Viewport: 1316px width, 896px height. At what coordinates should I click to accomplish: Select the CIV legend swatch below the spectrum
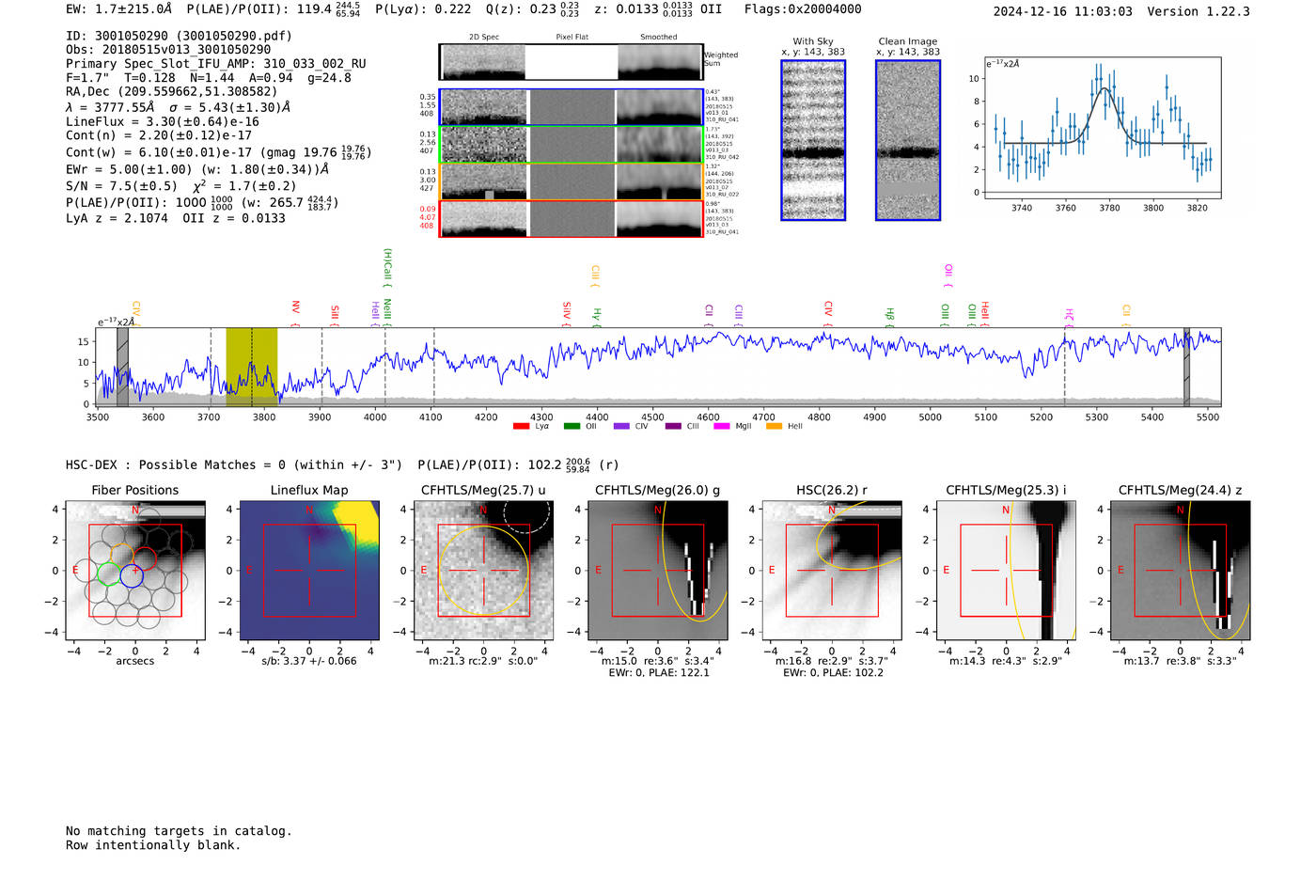coord(621,426)
